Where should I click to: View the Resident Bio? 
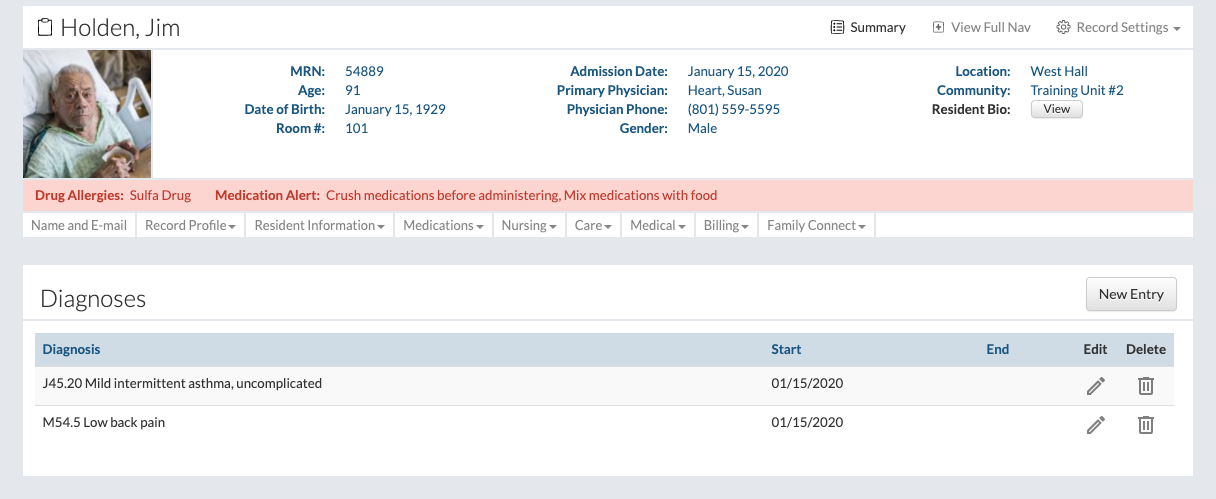click(x=1056, y=109)
